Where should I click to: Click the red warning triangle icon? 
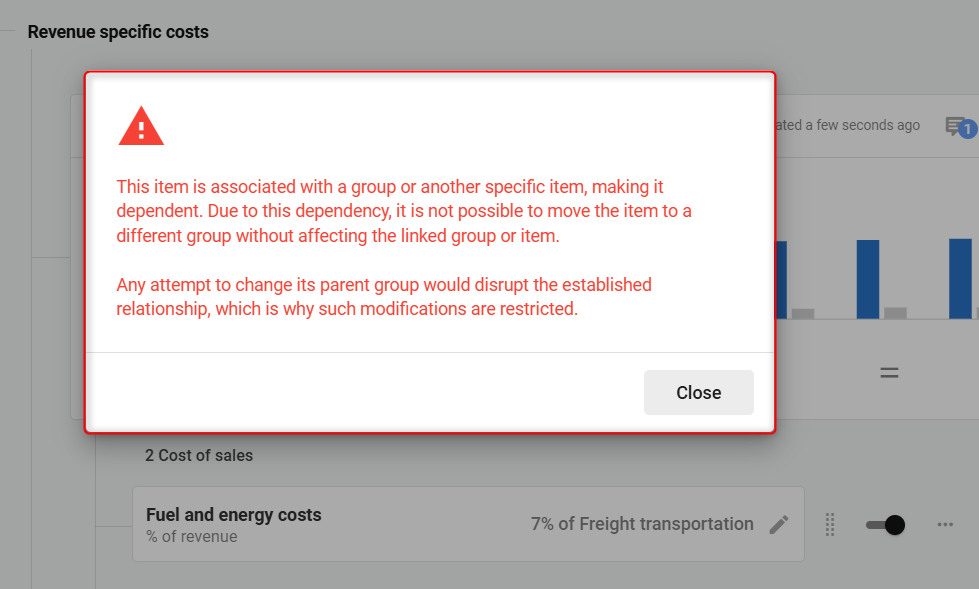pos(141,127)
